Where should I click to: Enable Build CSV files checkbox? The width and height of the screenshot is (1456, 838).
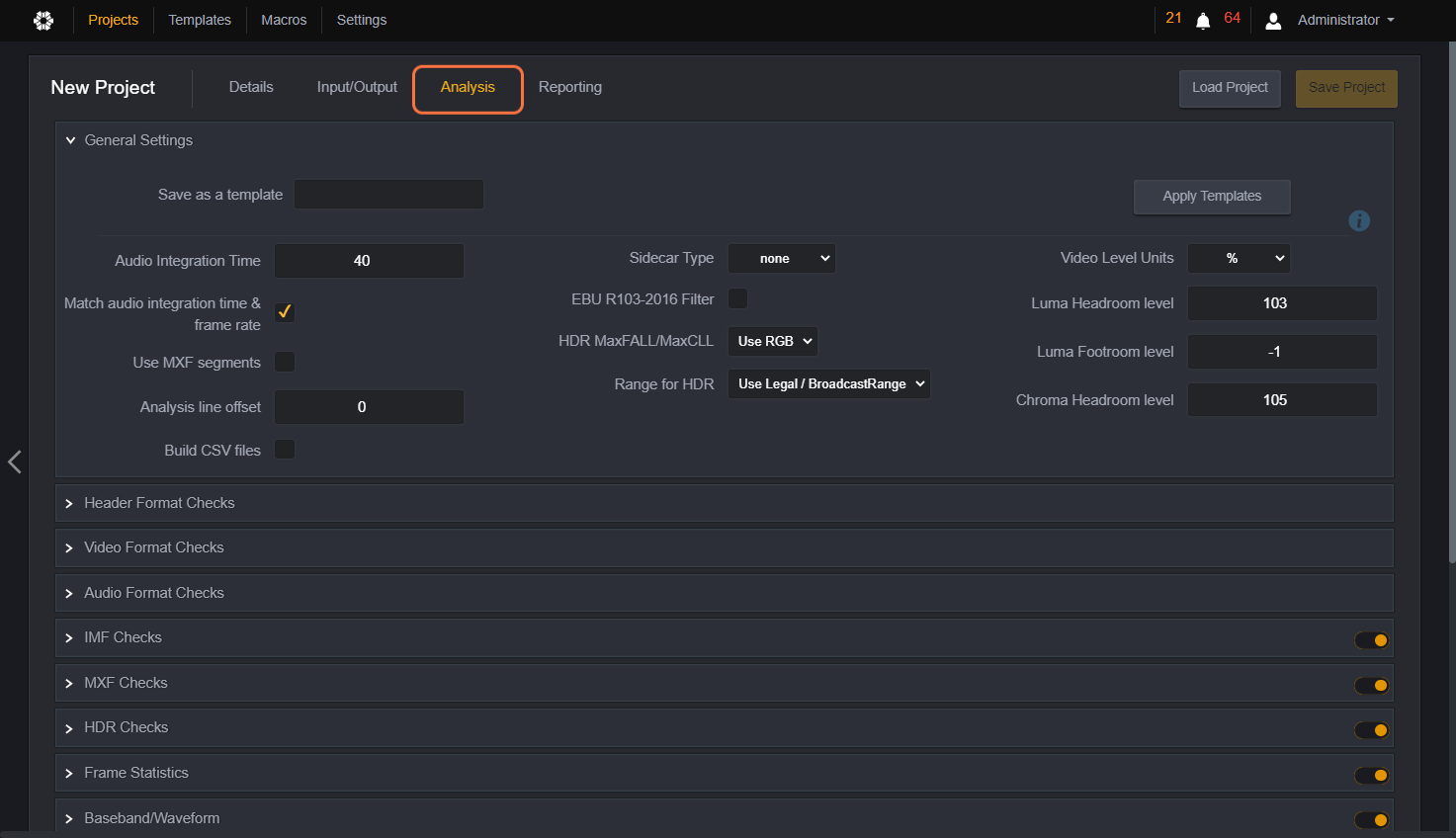(285, 449)
